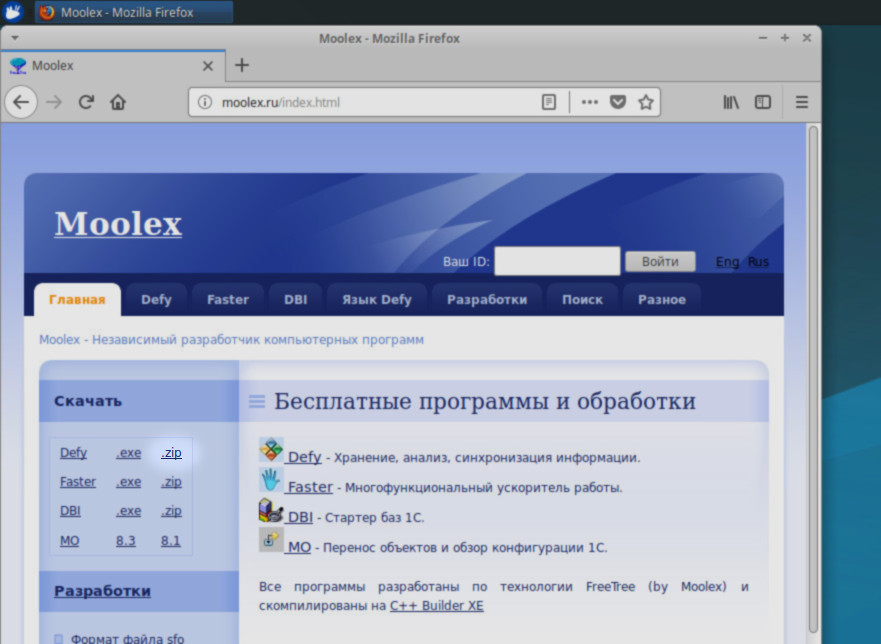Download DBI .exe from sidebar
The height and width of the screenshot is (644, 881).
pos(129,511)
